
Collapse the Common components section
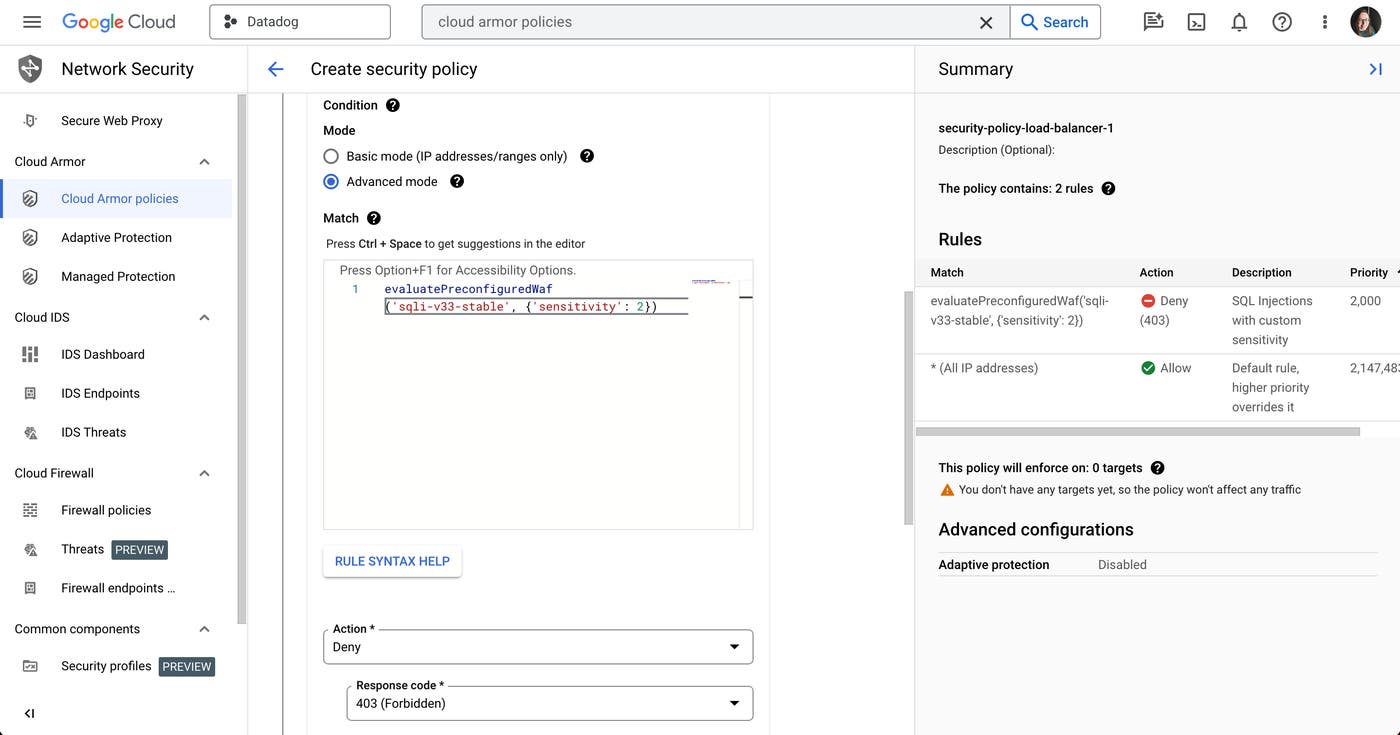pyautogui.click(x=204, y=629)
